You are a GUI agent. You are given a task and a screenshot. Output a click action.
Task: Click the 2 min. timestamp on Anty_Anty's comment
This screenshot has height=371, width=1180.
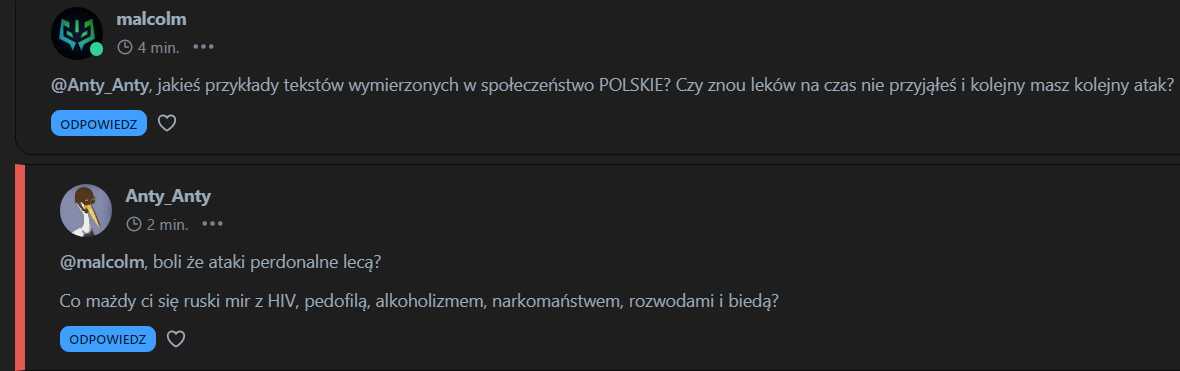point(167,224)
